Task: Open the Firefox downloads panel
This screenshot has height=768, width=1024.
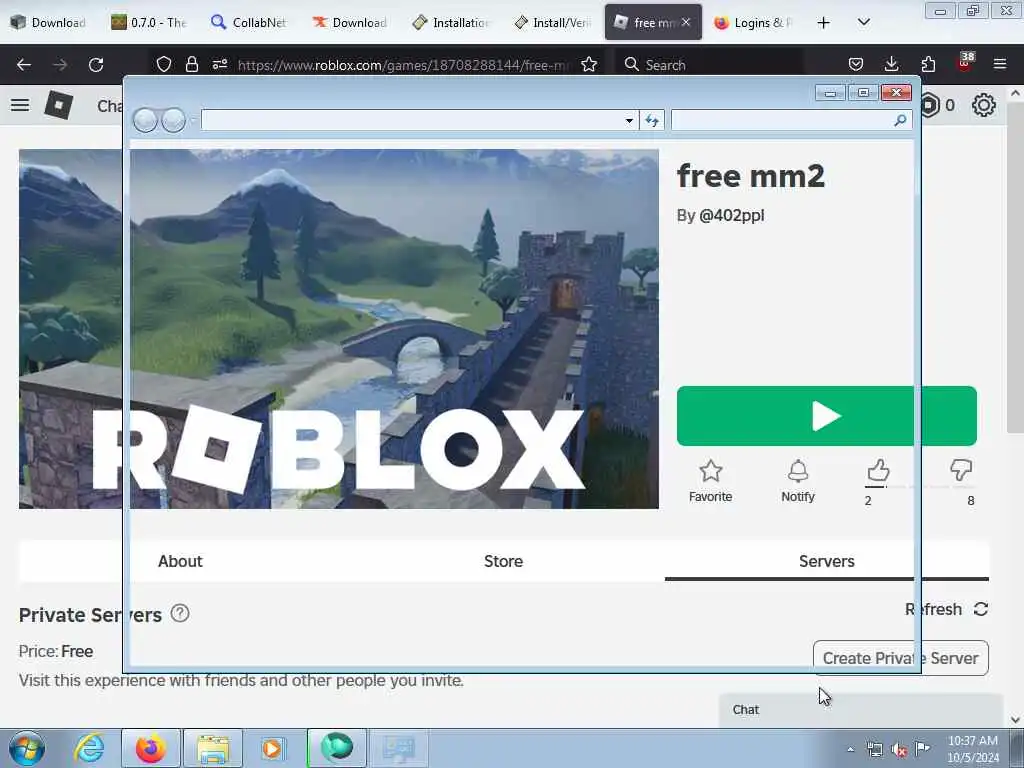Action: pos(891,64)
